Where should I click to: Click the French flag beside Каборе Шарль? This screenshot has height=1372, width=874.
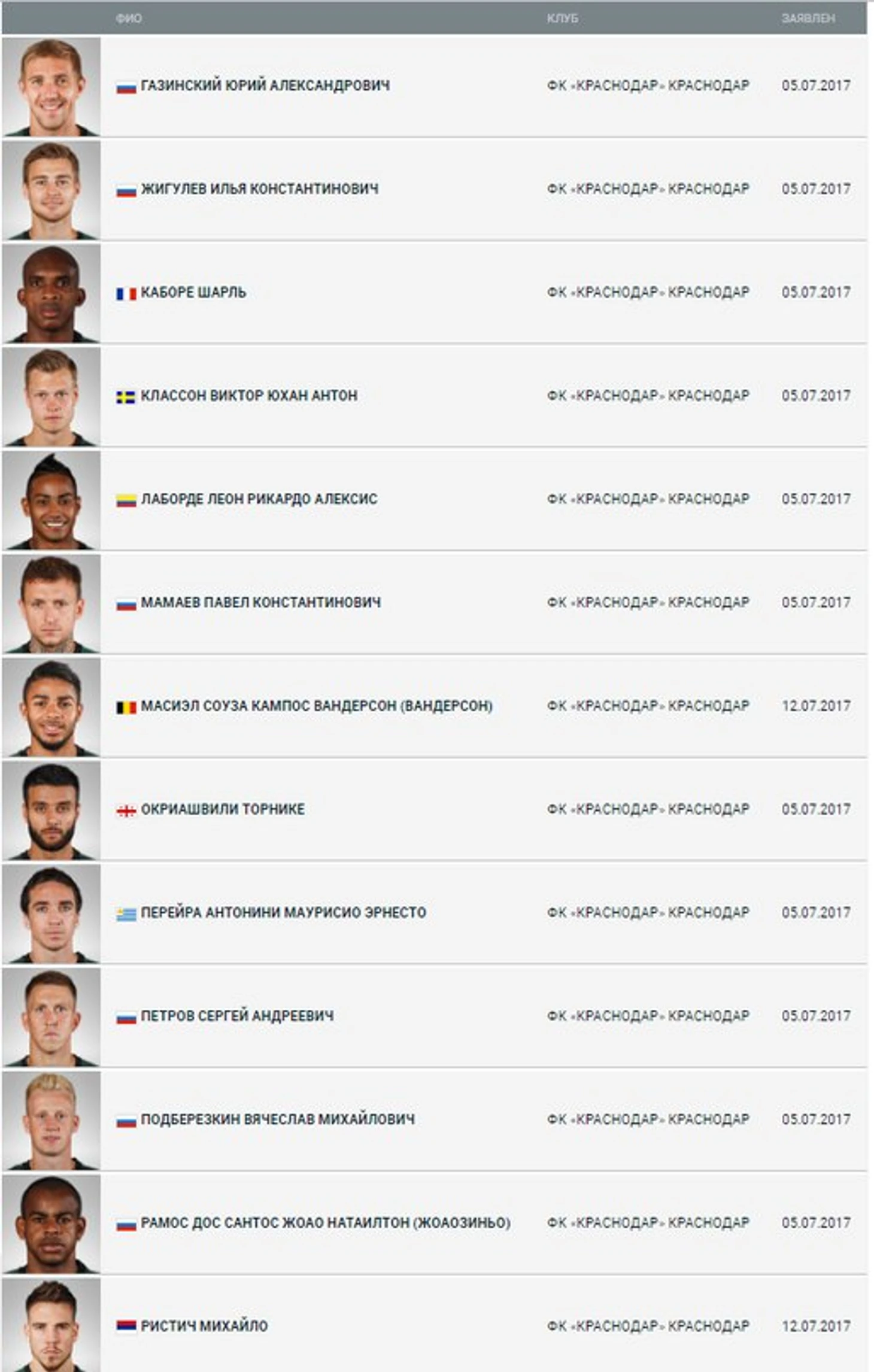click(126, 294)
